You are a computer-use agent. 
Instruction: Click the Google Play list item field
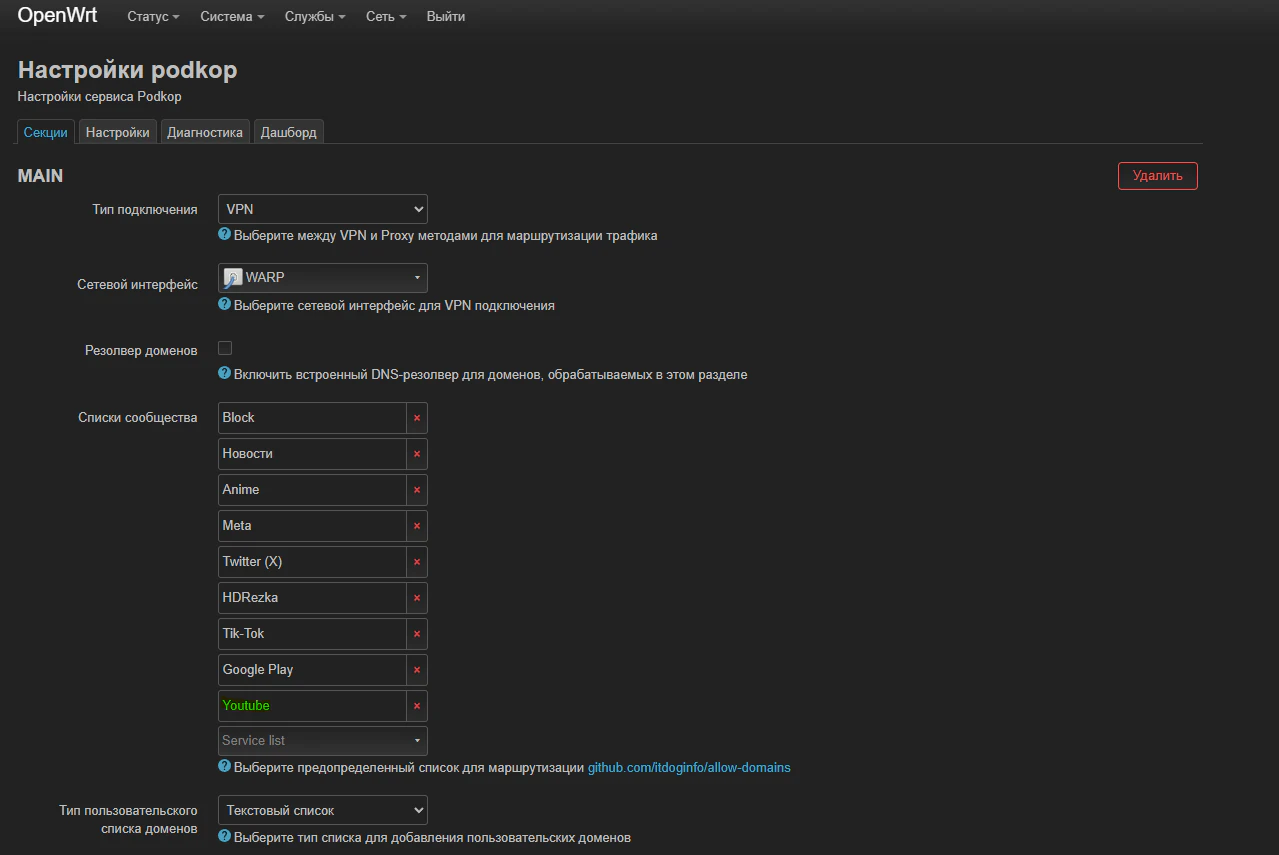click(312, 670)
